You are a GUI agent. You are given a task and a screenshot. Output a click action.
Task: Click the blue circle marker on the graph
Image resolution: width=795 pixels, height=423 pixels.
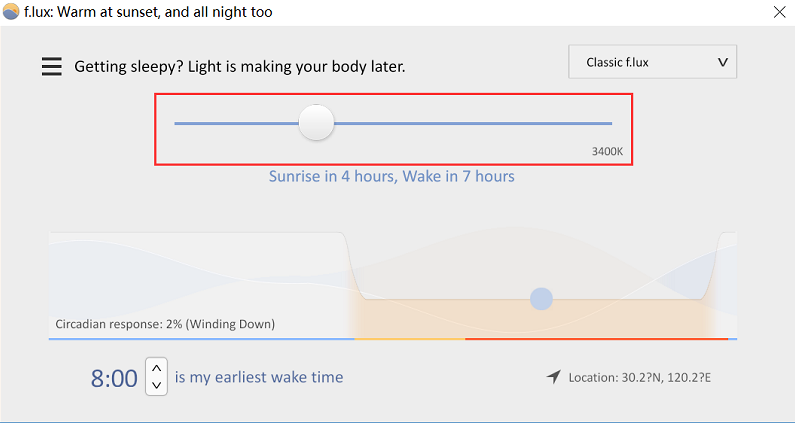pos(541,299)
